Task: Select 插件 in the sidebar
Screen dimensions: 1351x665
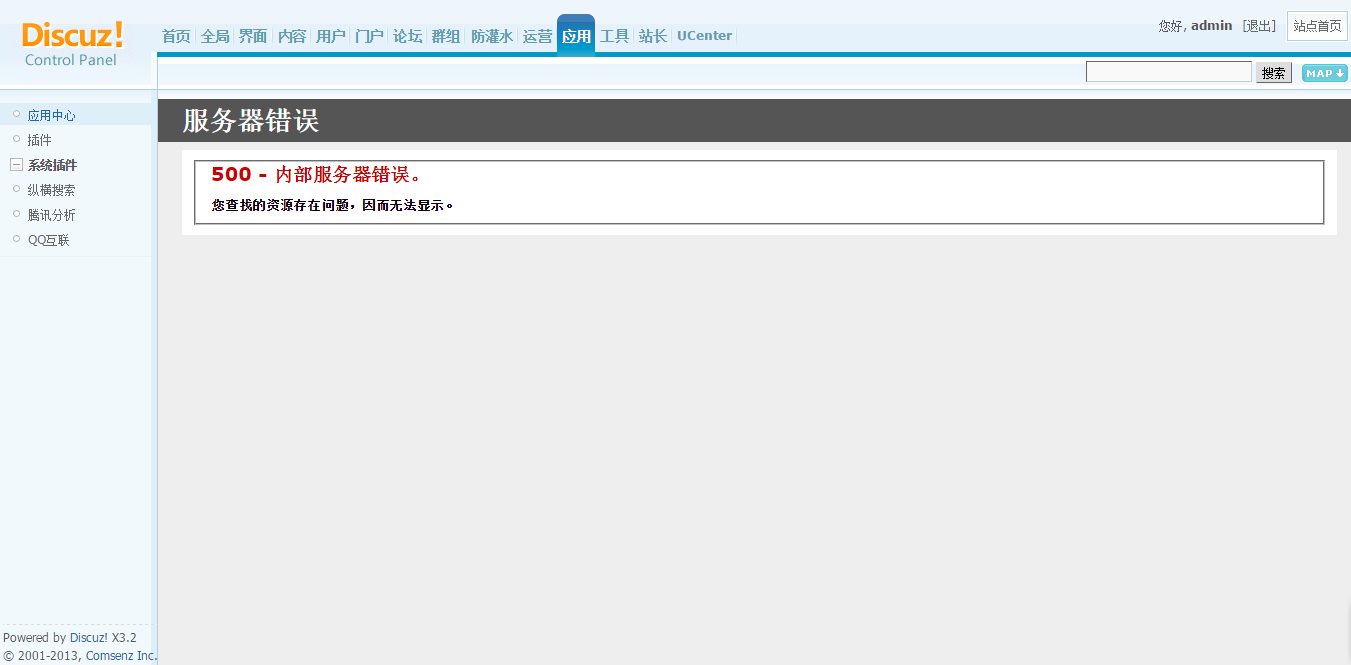Action: click(40, 140)
